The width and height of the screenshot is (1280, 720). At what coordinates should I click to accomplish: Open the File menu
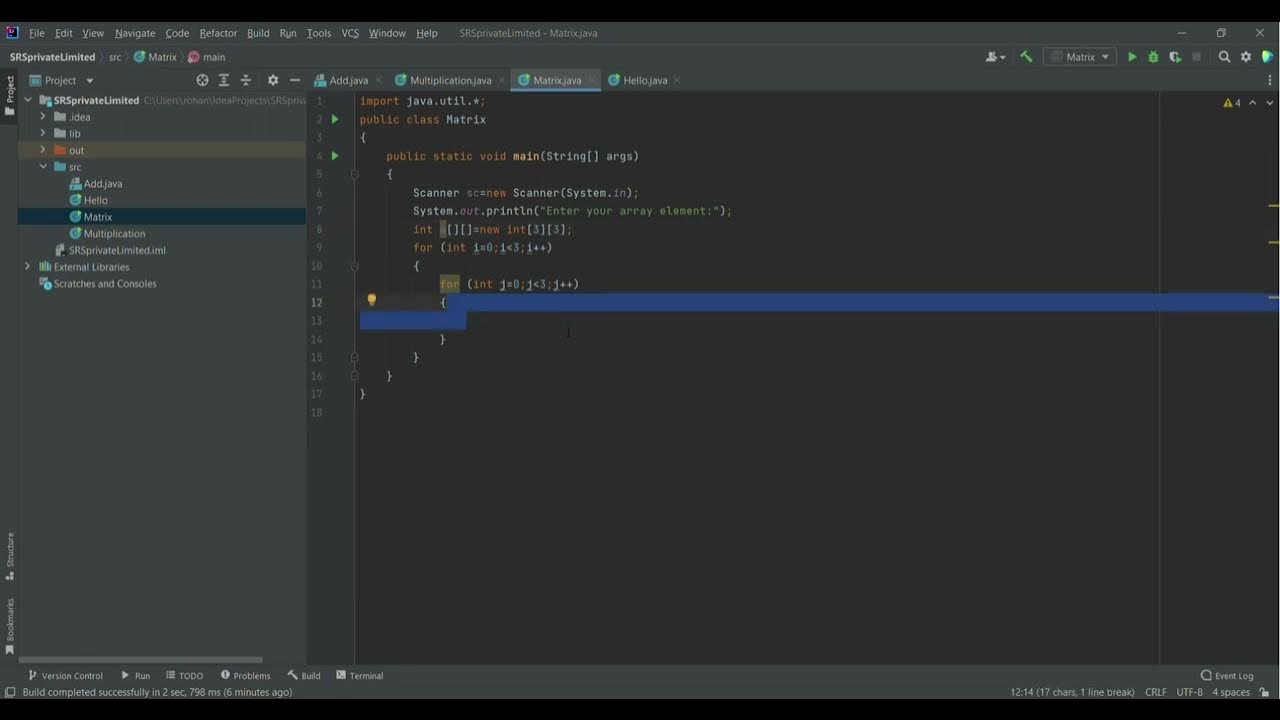tap(37, 33)
